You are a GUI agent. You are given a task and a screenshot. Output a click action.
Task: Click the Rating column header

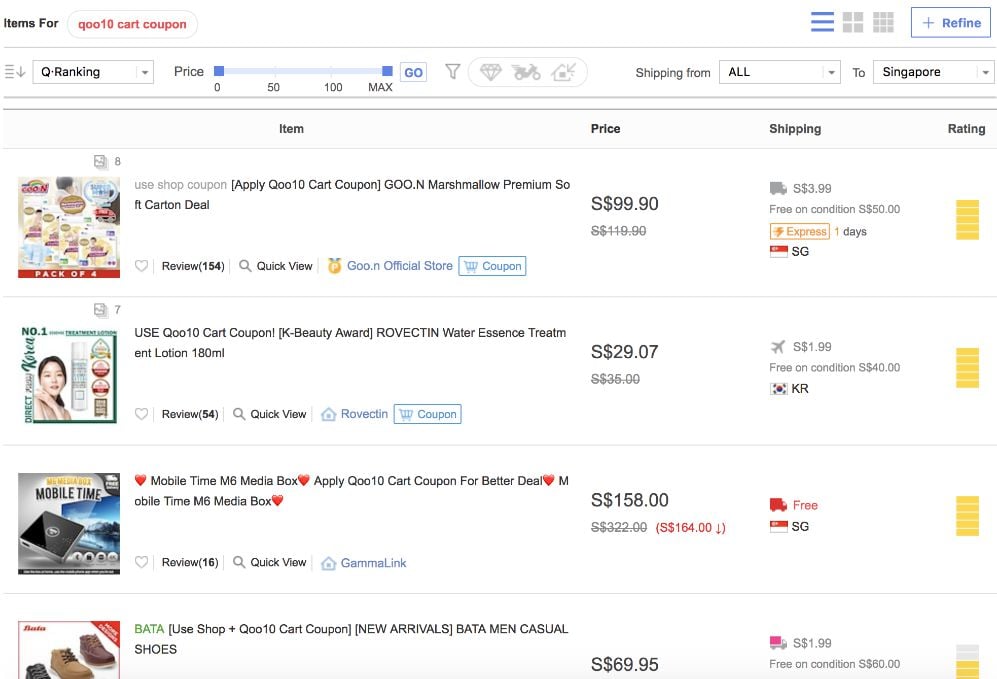(966, 128)
